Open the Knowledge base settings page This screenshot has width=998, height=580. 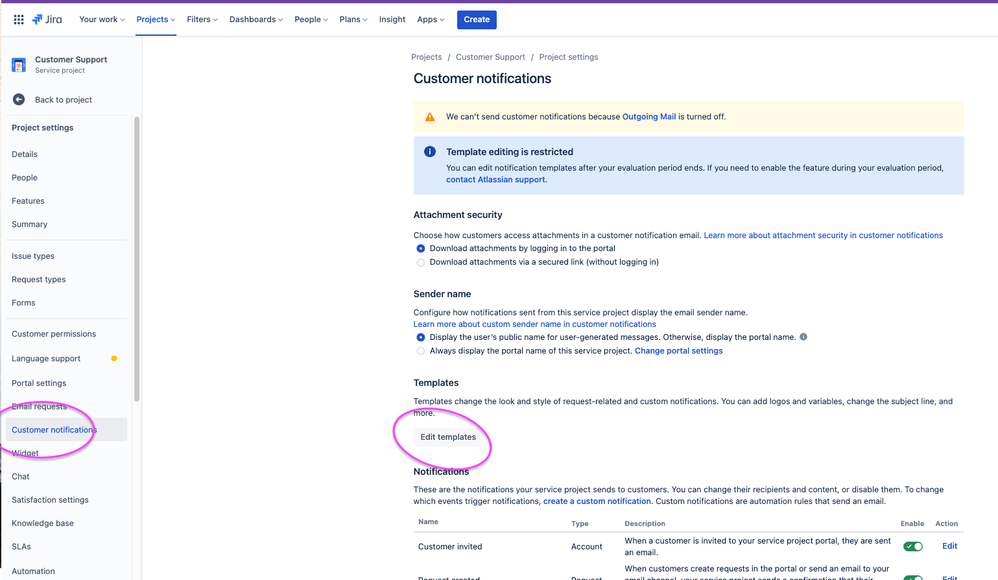coord(43,523)
